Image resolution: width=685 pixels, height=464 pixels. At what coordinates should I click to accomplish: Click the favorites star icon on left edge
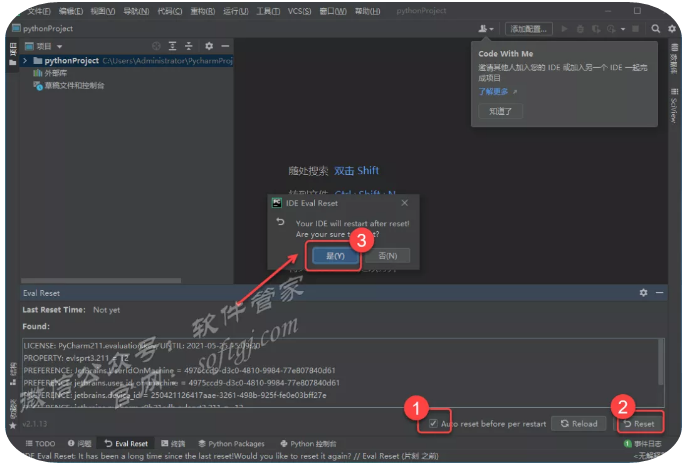click(x=13, y=425)
